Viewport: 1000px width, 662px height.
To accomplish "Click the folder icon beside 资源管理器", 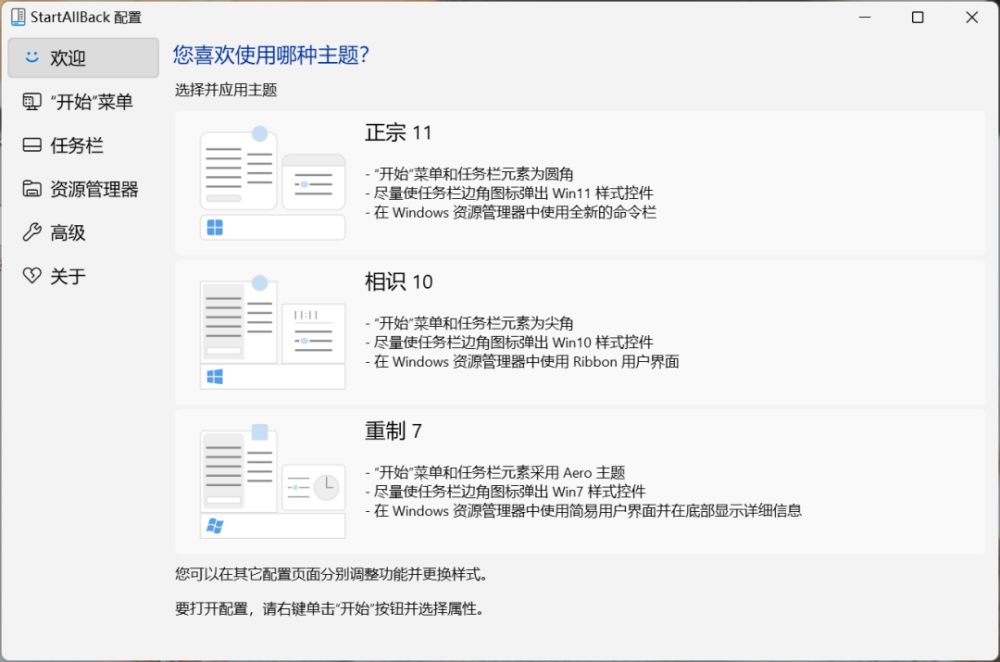I will point(32,189).
